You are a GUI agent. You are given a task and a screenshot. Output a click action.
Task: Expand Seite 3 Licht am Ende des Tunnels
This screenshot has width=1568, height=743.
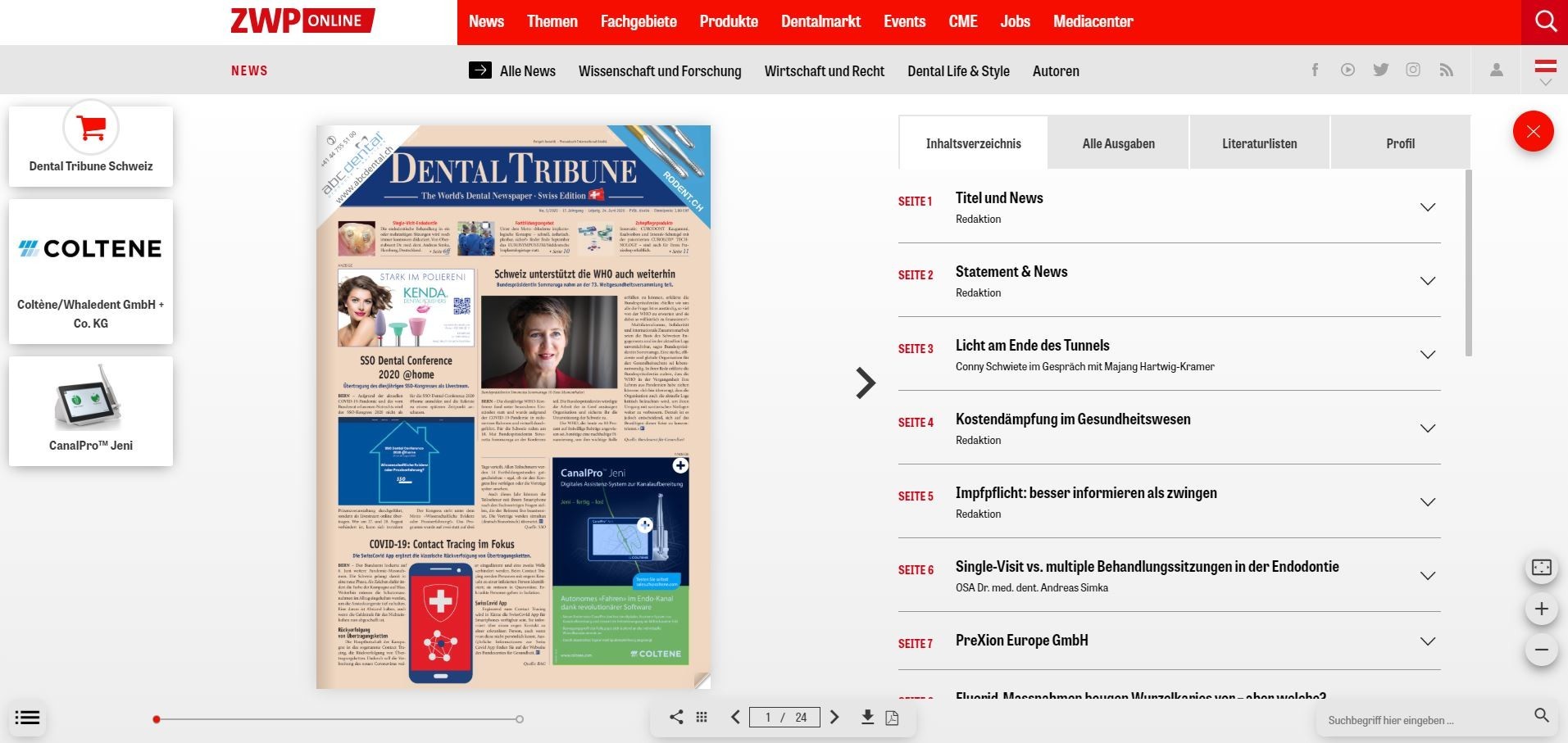(1428, 355)
